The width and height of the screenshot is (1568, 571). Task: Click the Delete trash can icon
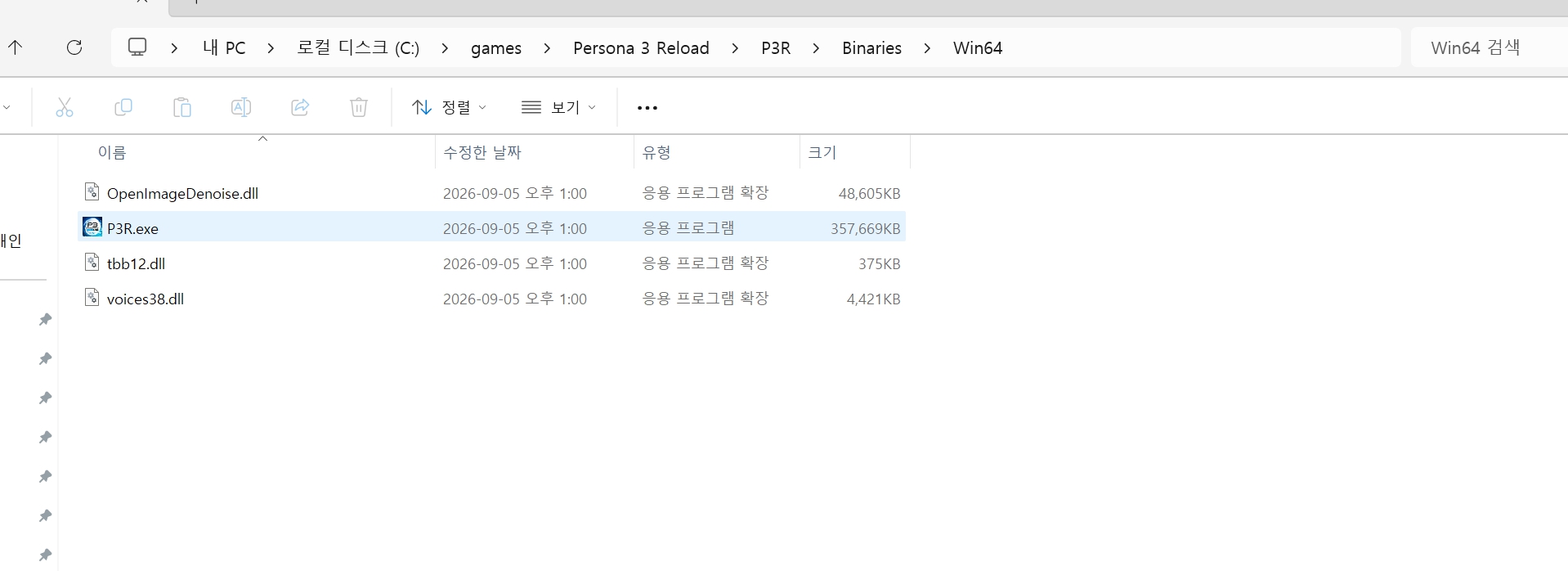pyautogui.click(x=359, y=107)
